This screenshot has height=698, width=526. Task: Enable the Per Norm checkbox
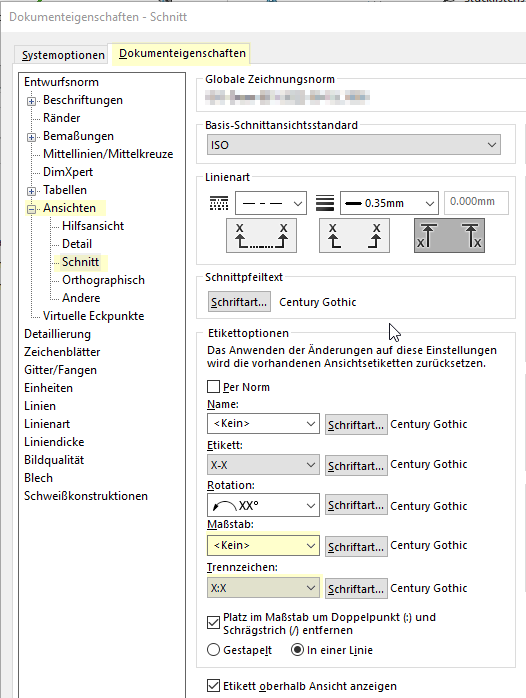(x=214, y=386)
